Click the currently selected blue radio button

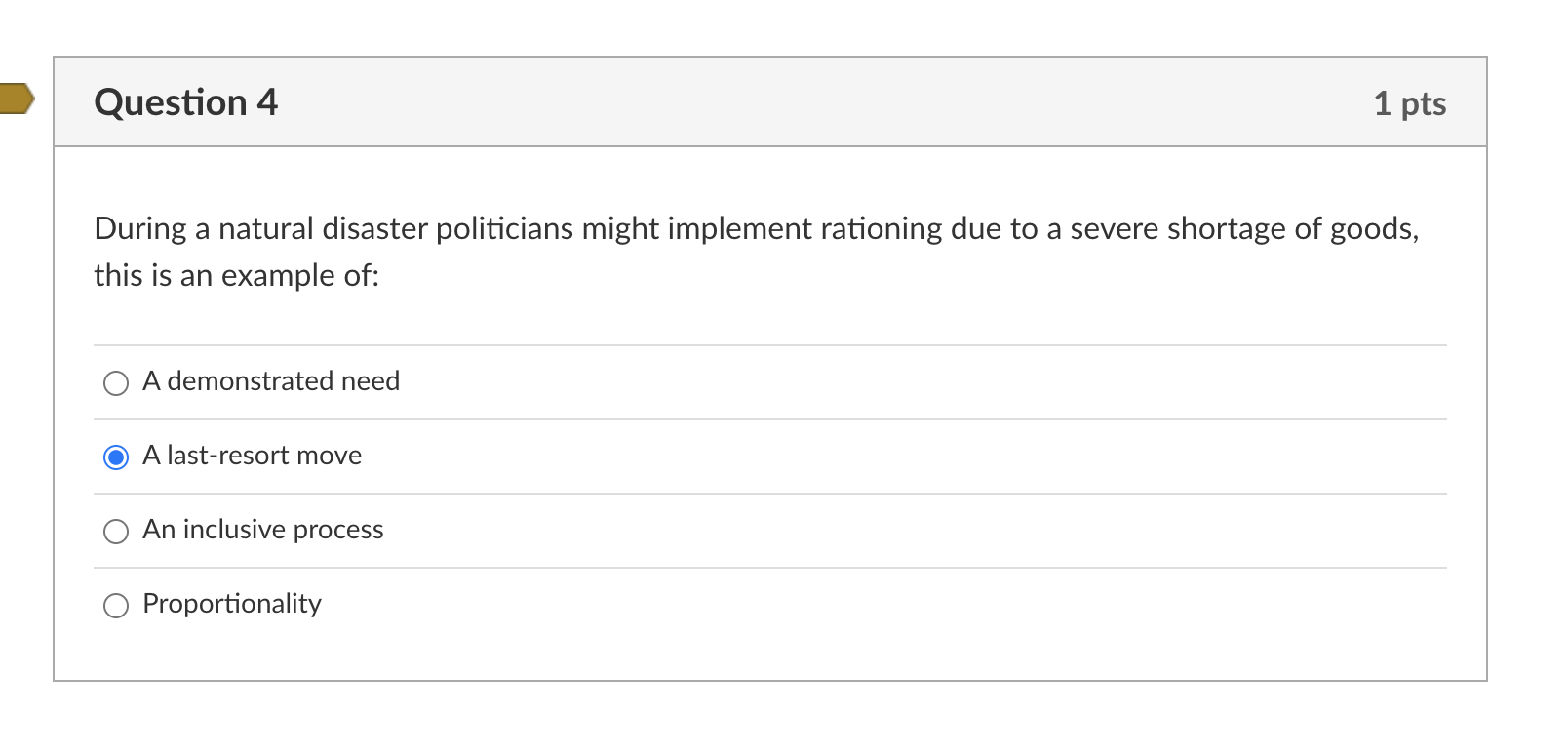(116, 457)
